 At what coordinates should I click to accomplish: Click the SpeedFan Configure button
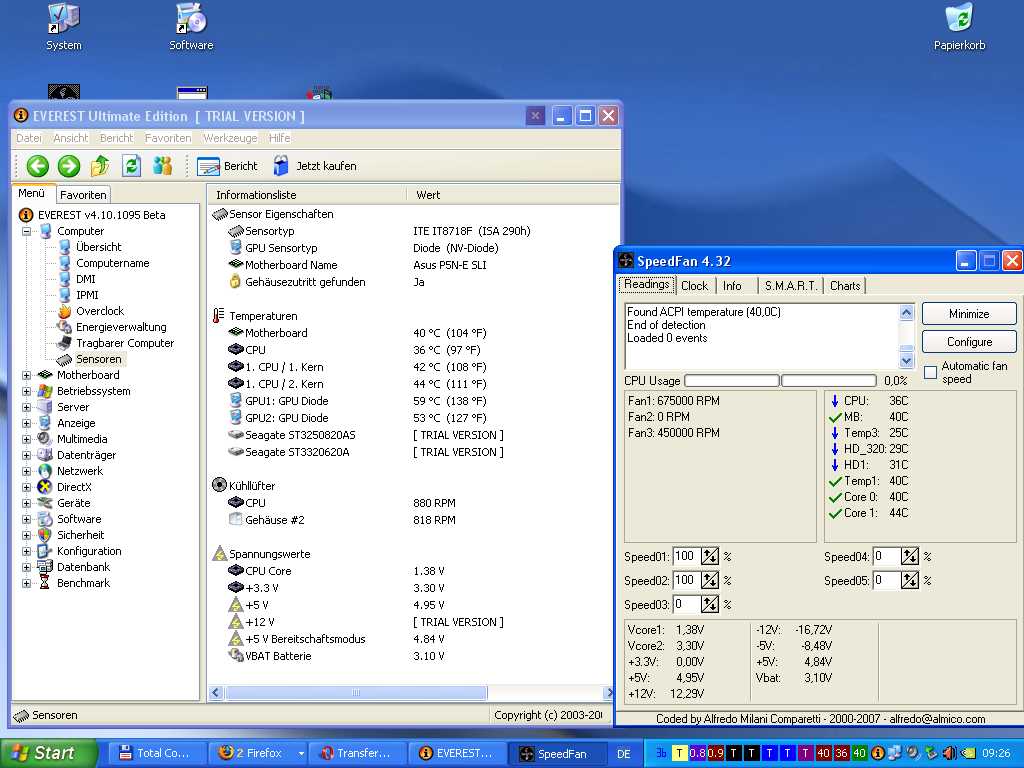pos(969,342)
